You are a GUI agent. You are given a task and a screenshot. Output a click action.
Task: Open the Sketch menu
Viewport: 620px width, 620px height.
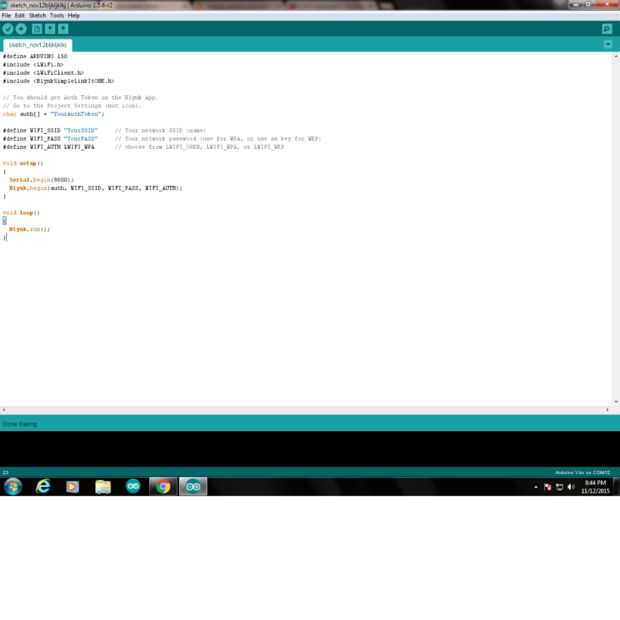(x=38, y=15)
